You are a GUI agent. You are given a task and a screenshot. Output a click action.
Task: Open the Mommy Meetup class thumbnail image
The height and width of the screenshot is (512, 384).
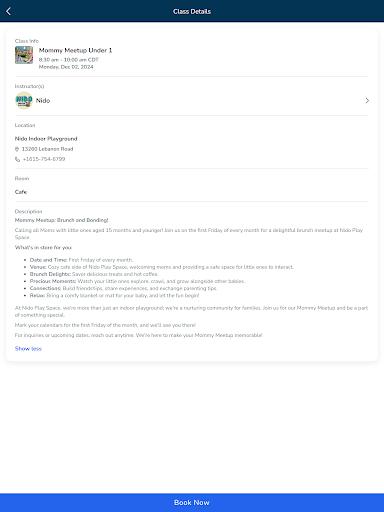(x=24, y=55)
